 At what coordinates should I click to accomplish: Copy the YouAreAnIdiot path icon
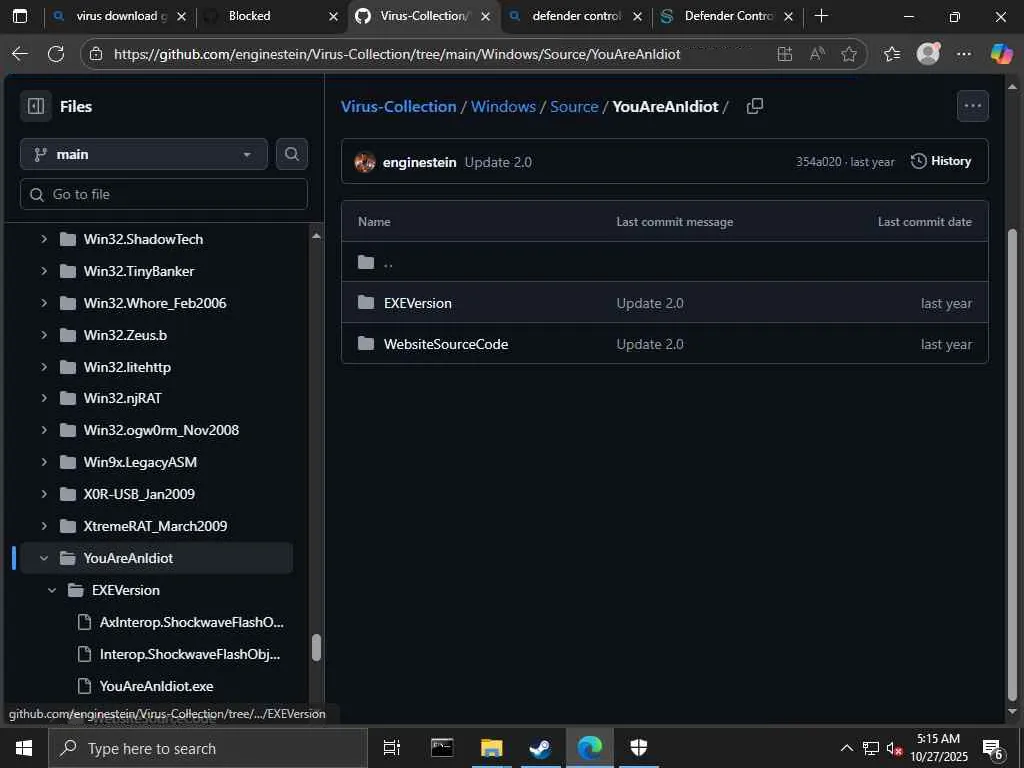coord(755,106)
